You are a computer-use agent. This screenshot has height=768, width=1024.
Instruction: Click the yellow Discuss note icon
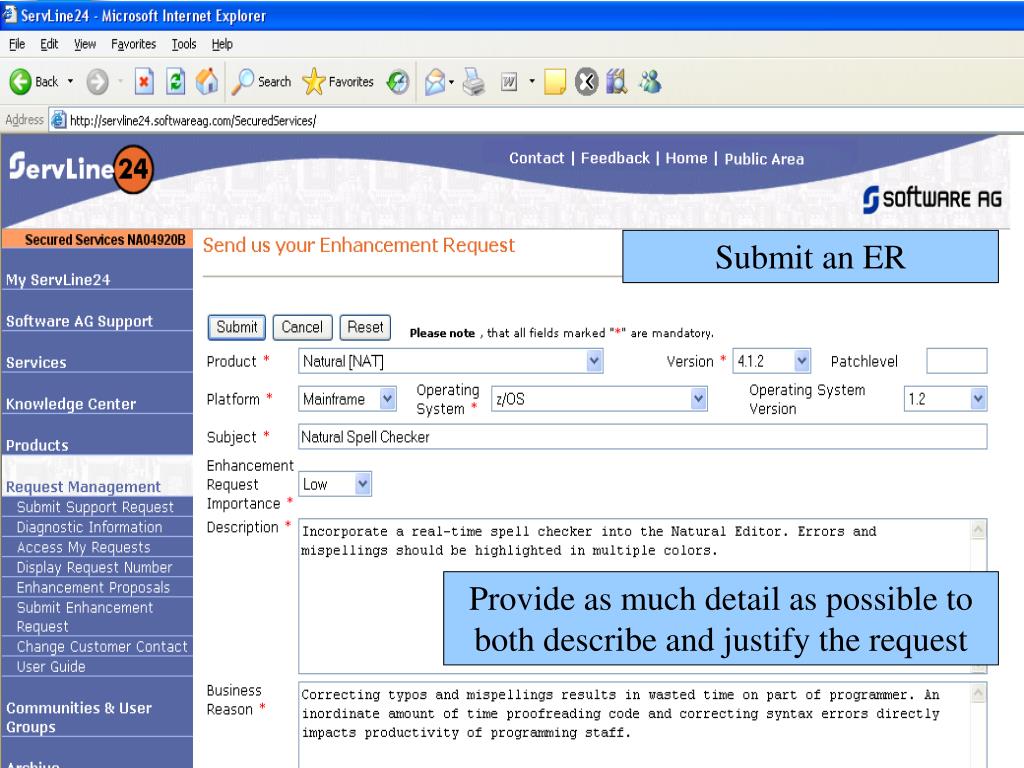click(x=554, y=82)
